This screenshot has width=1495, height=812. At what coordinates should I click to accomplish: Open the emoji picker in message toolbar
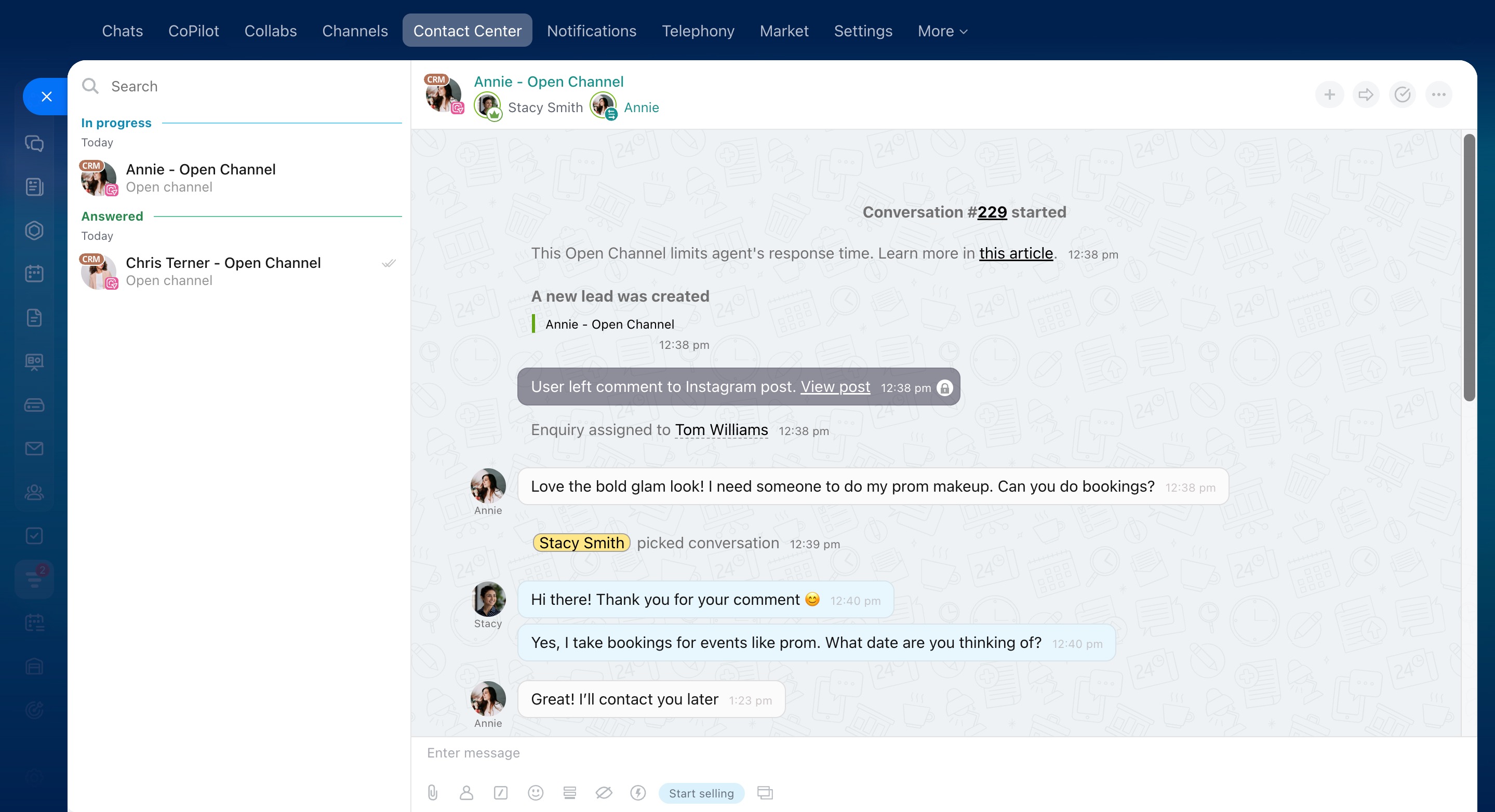[535, 793]
